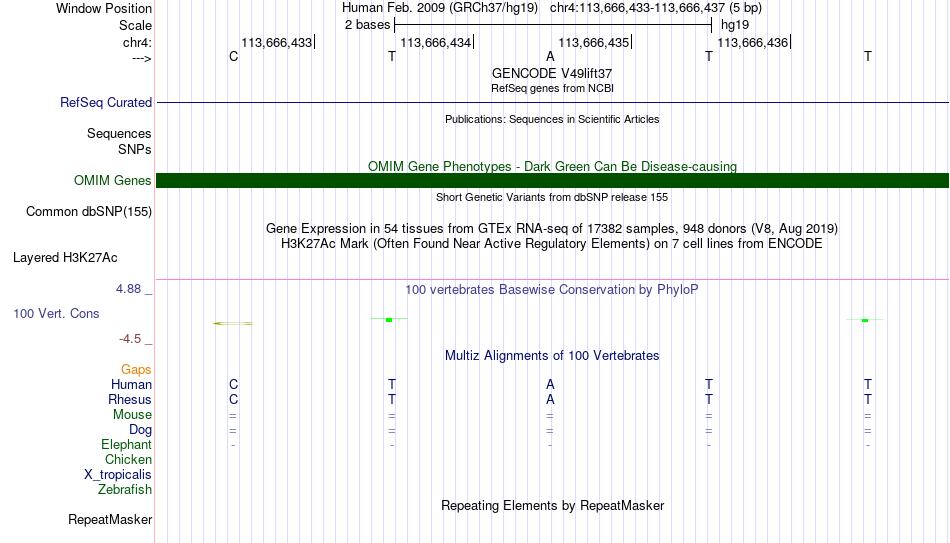Screen dimensions: 950x543
Task: Click the OMIM Gene Phenotypes track title
Action: coord(552,167)
